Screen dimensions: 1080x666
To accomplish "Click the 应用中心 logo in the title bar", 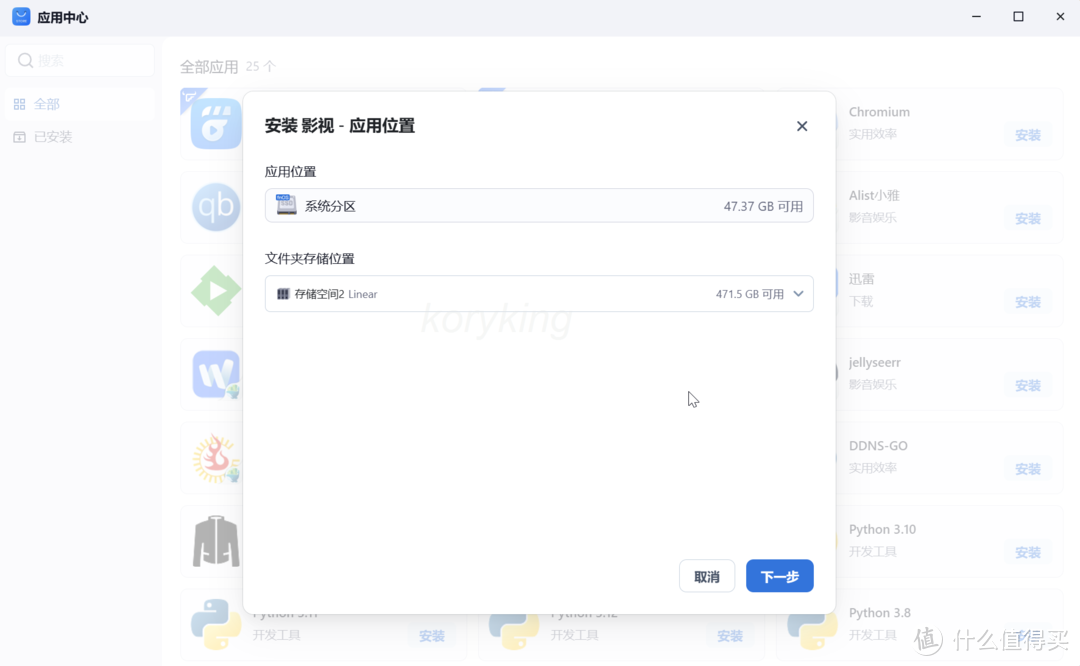I will pyautogui.click(x=20, y=16).
